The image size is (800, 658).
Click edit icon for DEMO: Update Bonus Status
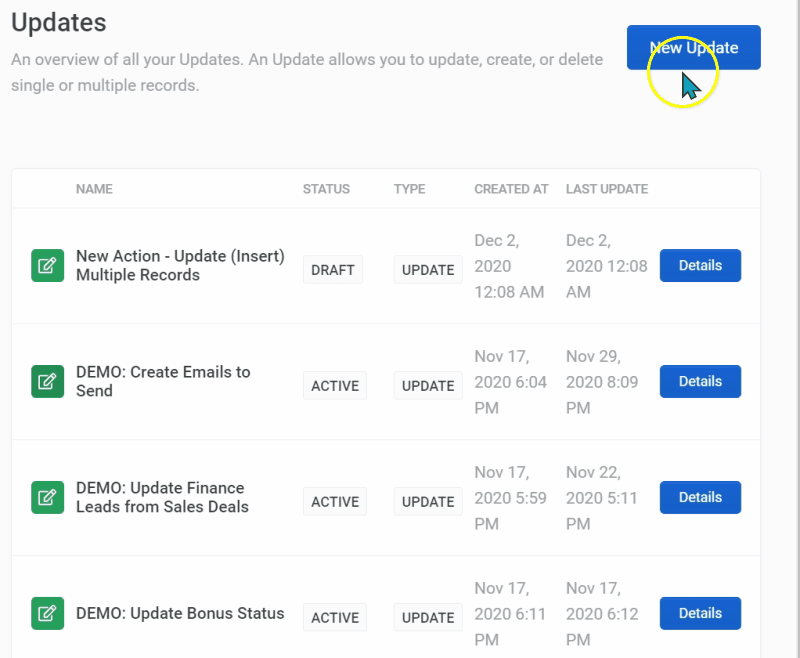click(47, 614)
